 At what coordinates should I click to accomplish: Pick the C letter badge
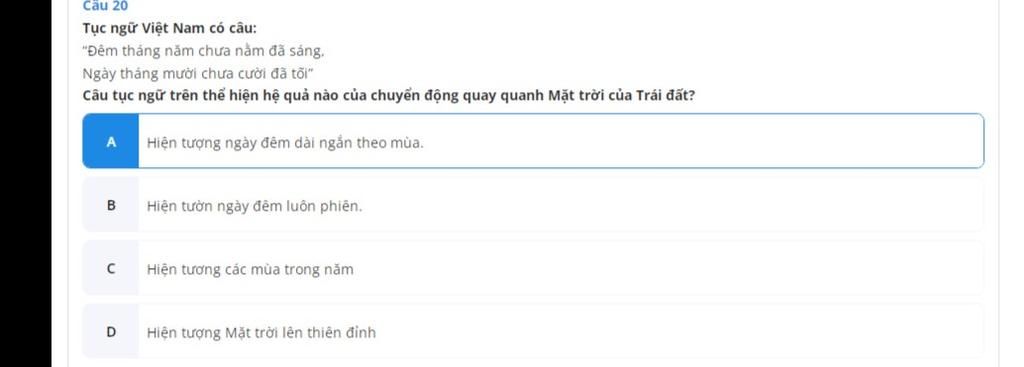[x=110, y=268]
